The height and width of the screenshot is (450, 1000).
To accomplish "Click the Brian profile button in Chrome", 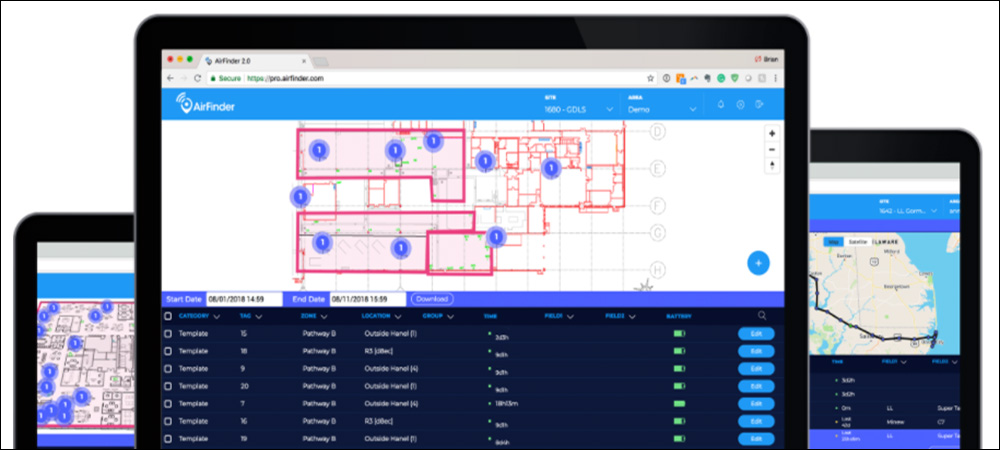I will (x=766, y=59).
